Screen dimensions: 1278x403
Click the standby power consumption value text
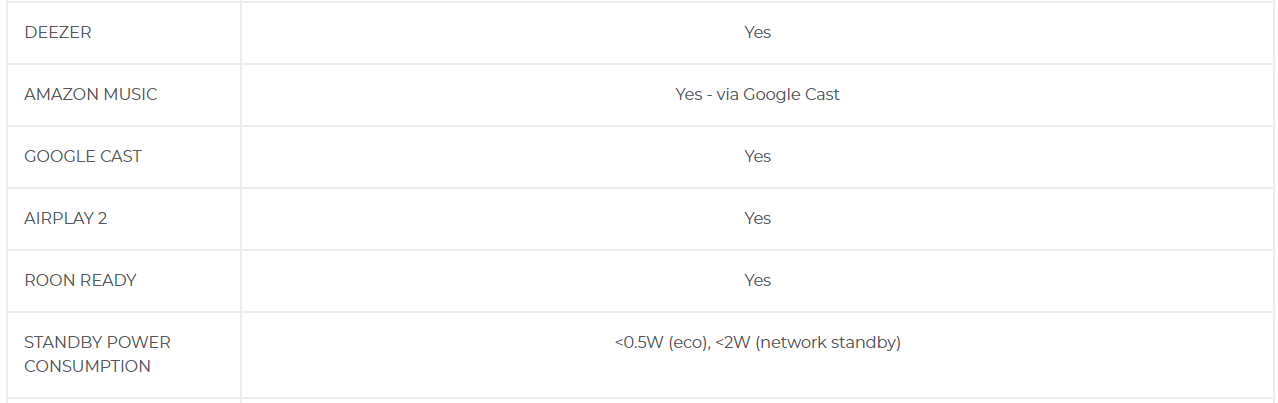(757, 342)
